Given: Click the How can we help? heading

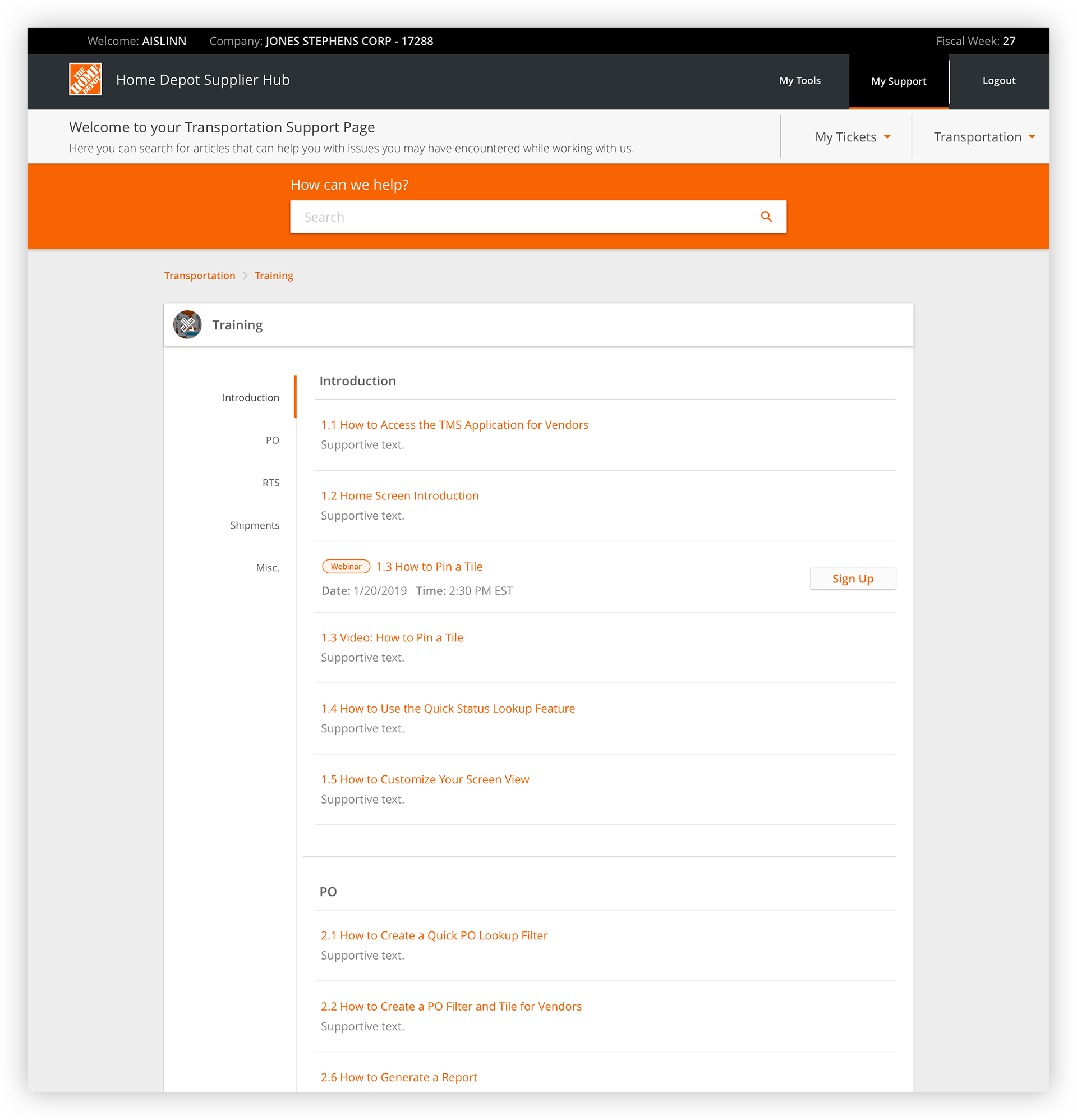Looking at the screenshot, I should point(349,185).
